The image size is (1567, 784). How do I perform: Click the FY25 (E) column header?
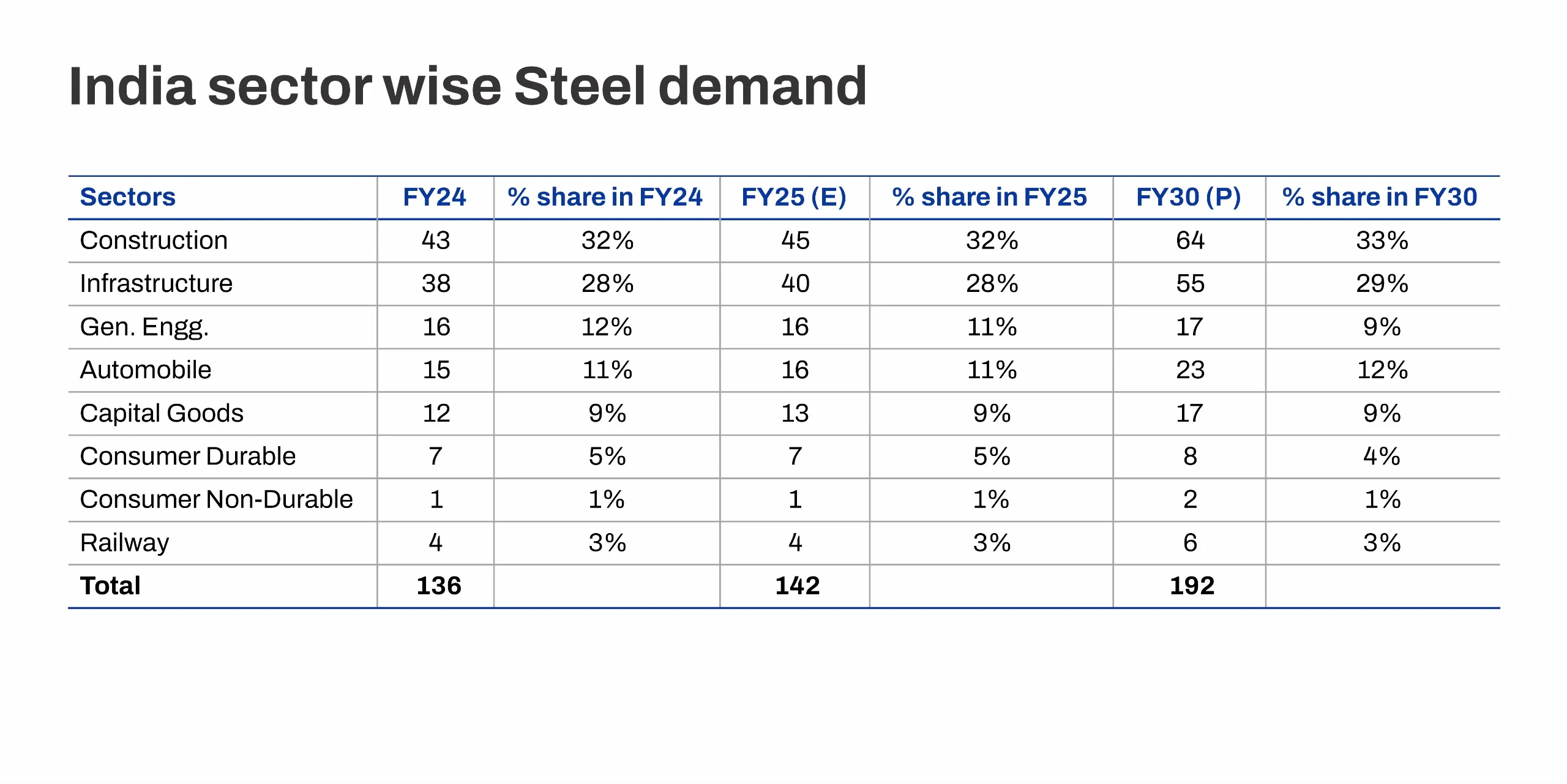click(x=794, y=197)
